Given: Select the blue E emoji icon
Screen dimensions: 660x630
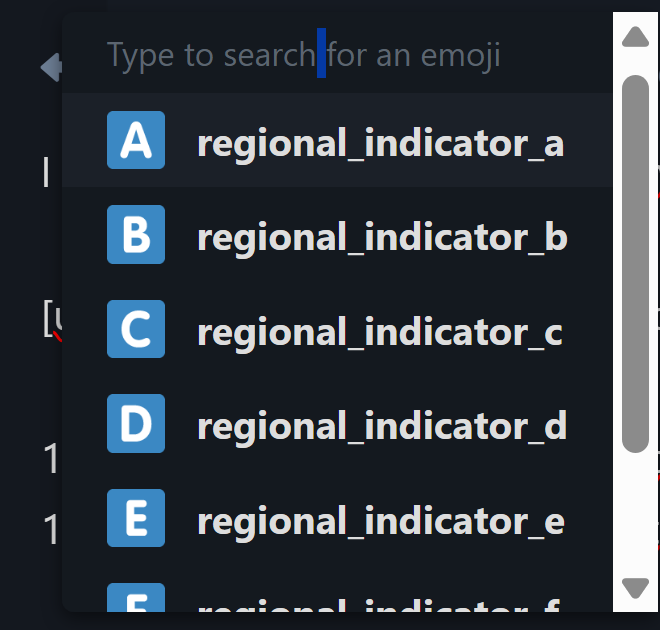Looking at the screenshot, I should tap(135, 518).
